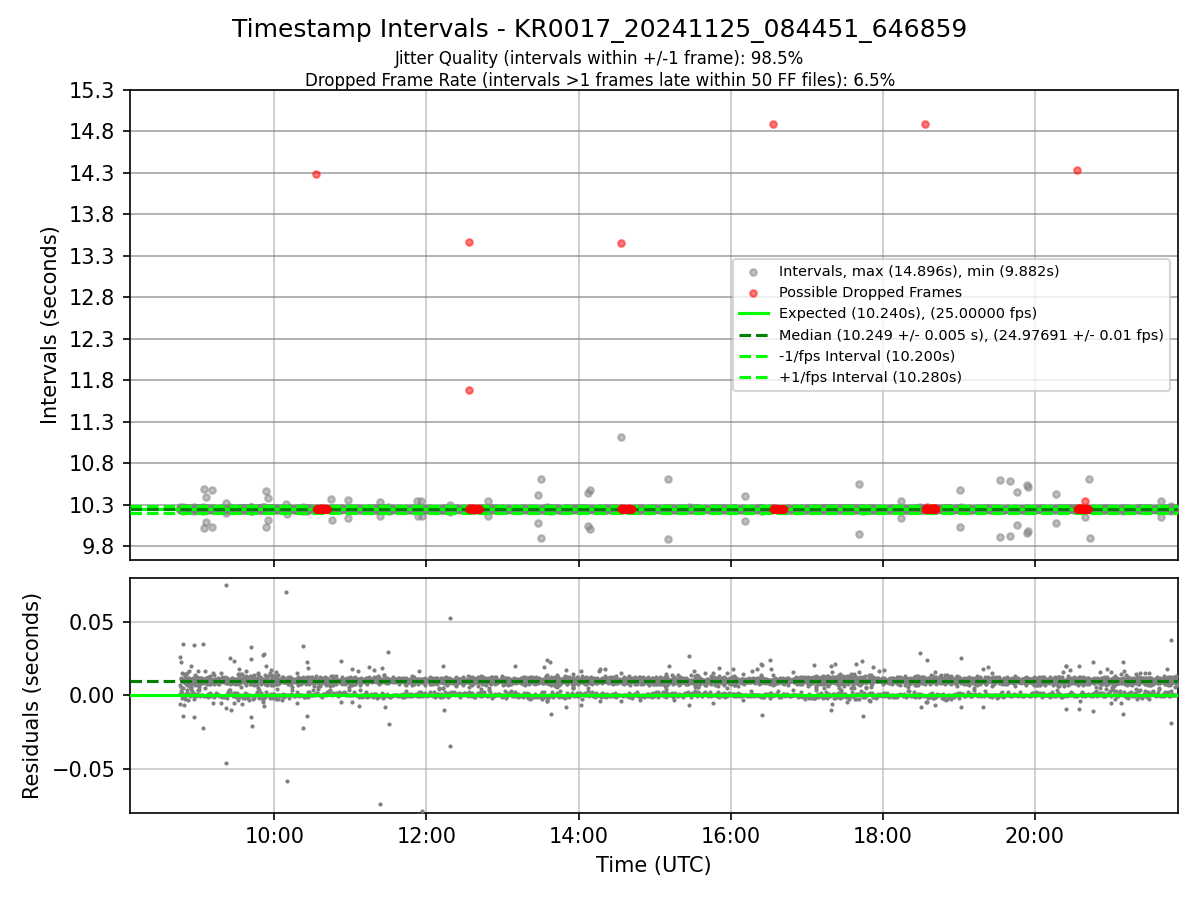
Task: Click legend entry '-1/fps Interval (10.200s)'
Action: pos(866,356)
